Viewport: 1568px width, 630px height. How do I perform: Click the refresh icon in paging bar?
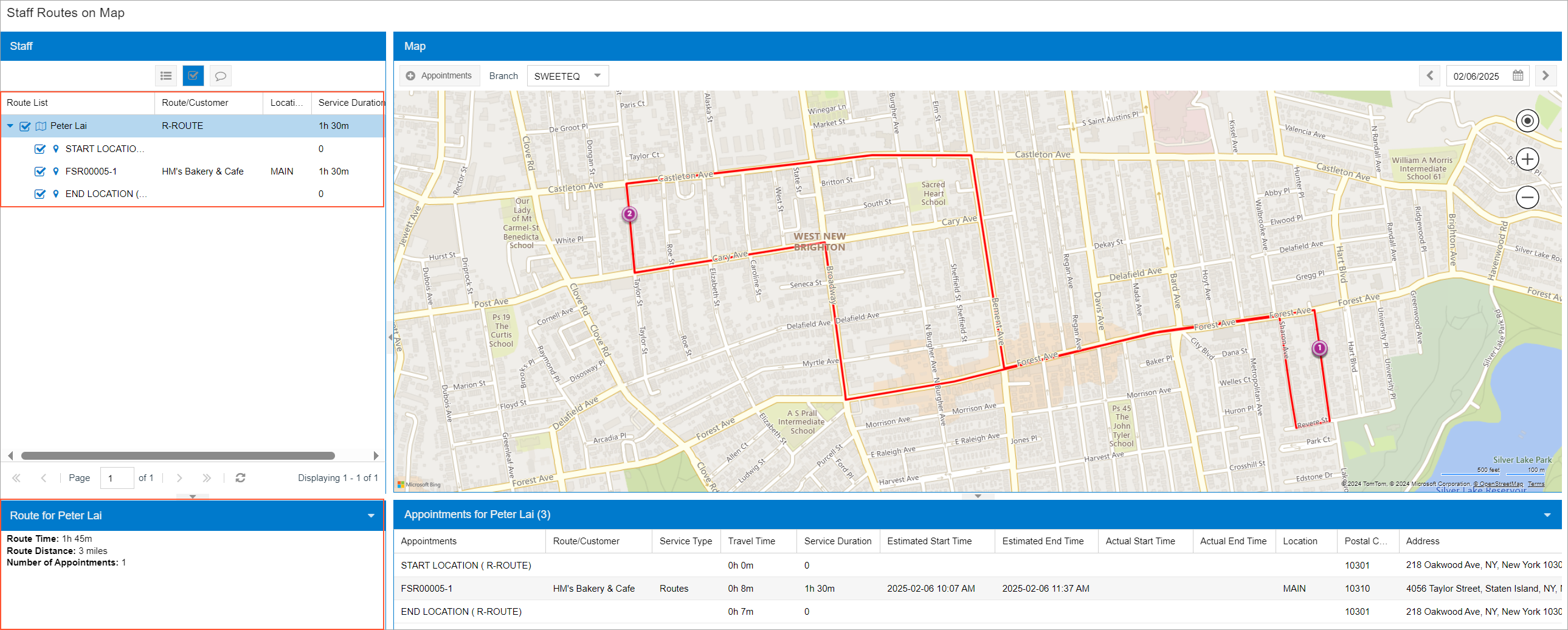click(x=240, y=478)
